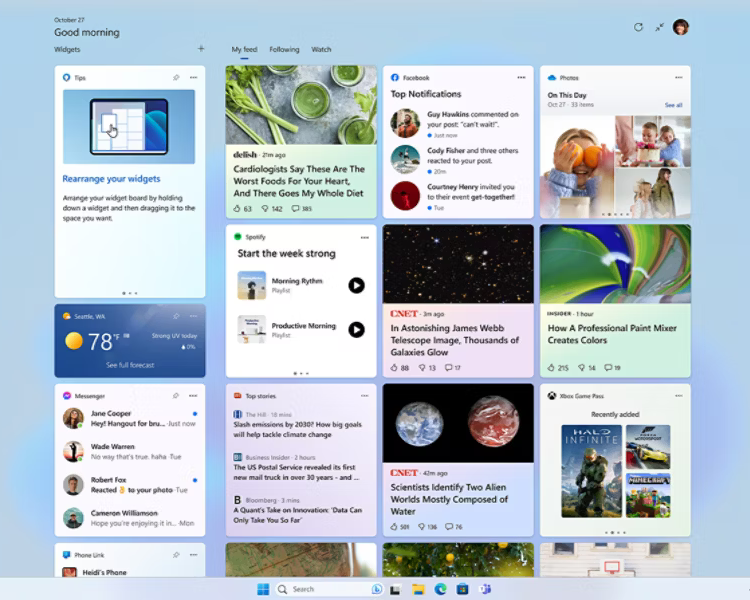Viewport: 750px width, 600px height.
Task: Open the Paint Mixer Creates Colors article
Action: coord(612,334)
